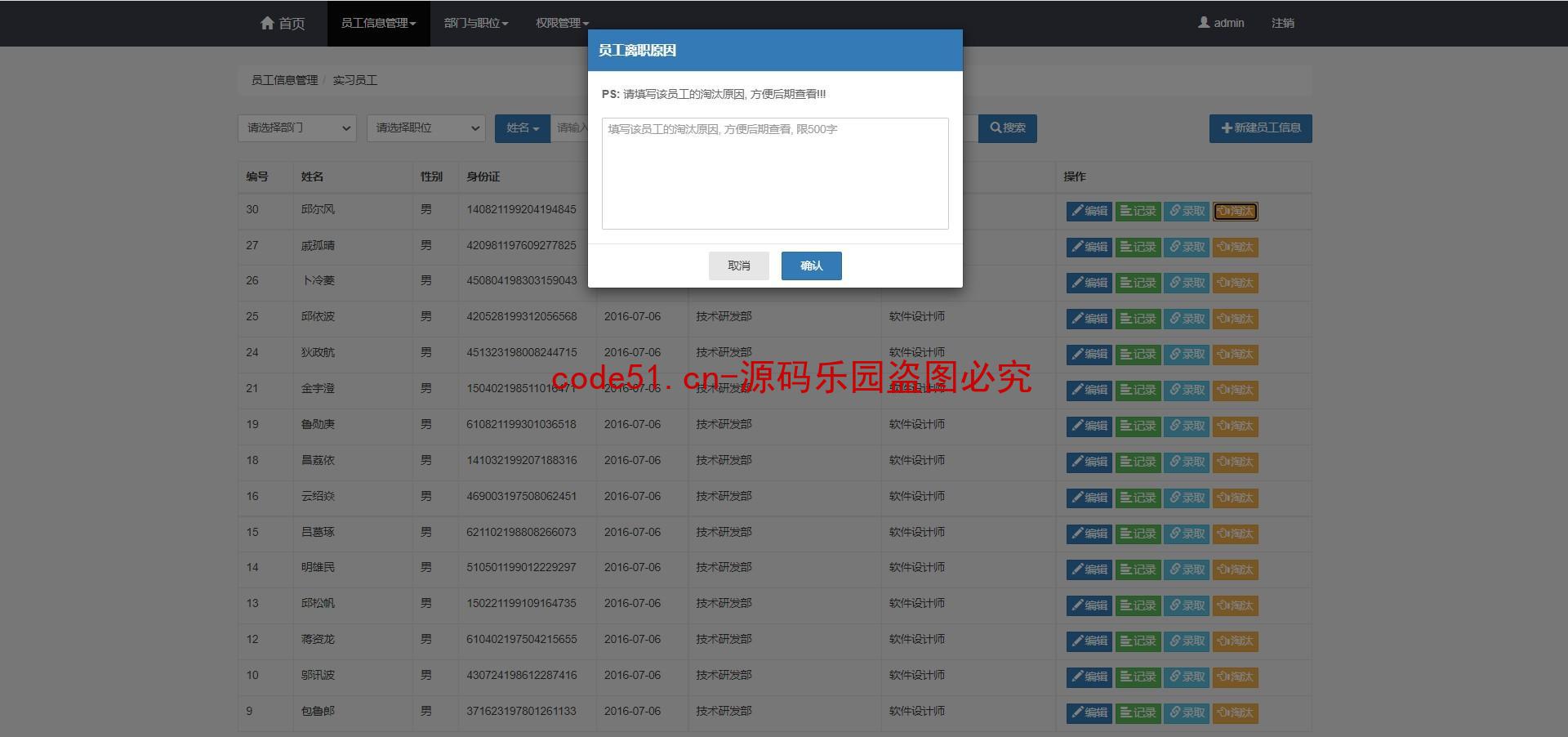Edit employee 云绍焱 row 16
Image resolution: width=1568 pixels, height=737 pixels.
point(1089,498)
